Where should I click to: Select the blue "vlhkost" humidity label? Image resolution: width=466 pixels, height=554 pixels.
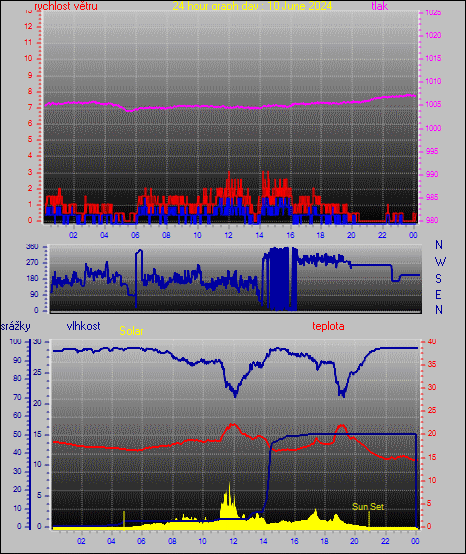(x=83, y=326)
